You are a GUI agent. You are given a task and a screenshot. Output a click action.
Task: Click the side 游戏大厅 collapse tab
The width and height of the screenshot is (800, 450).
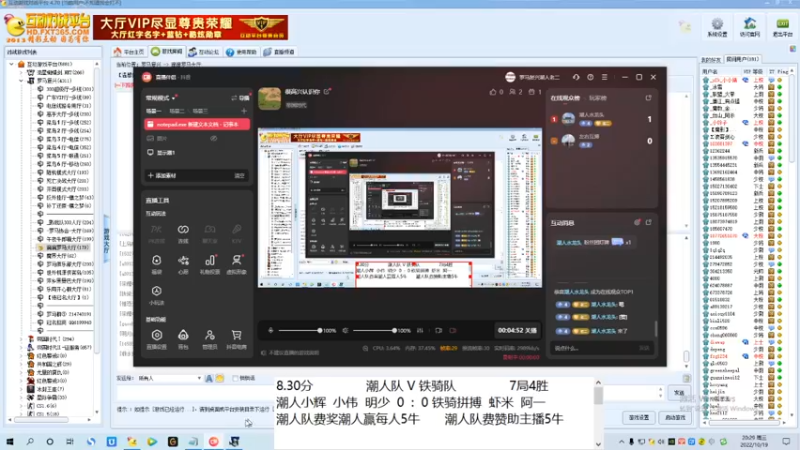(107, 239)
